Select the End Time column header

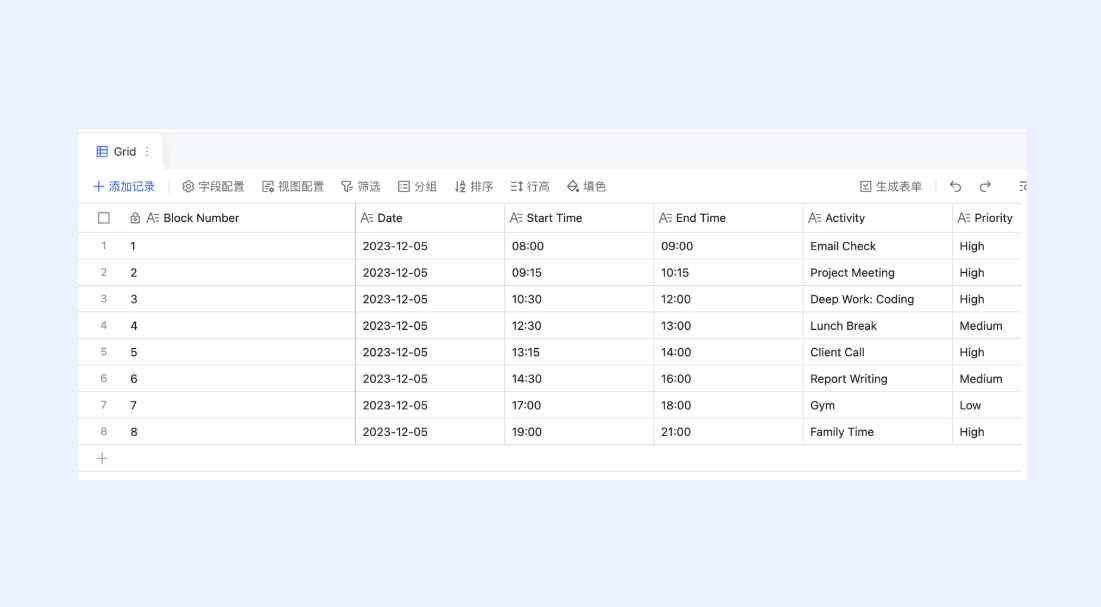(x=729, y=218)
